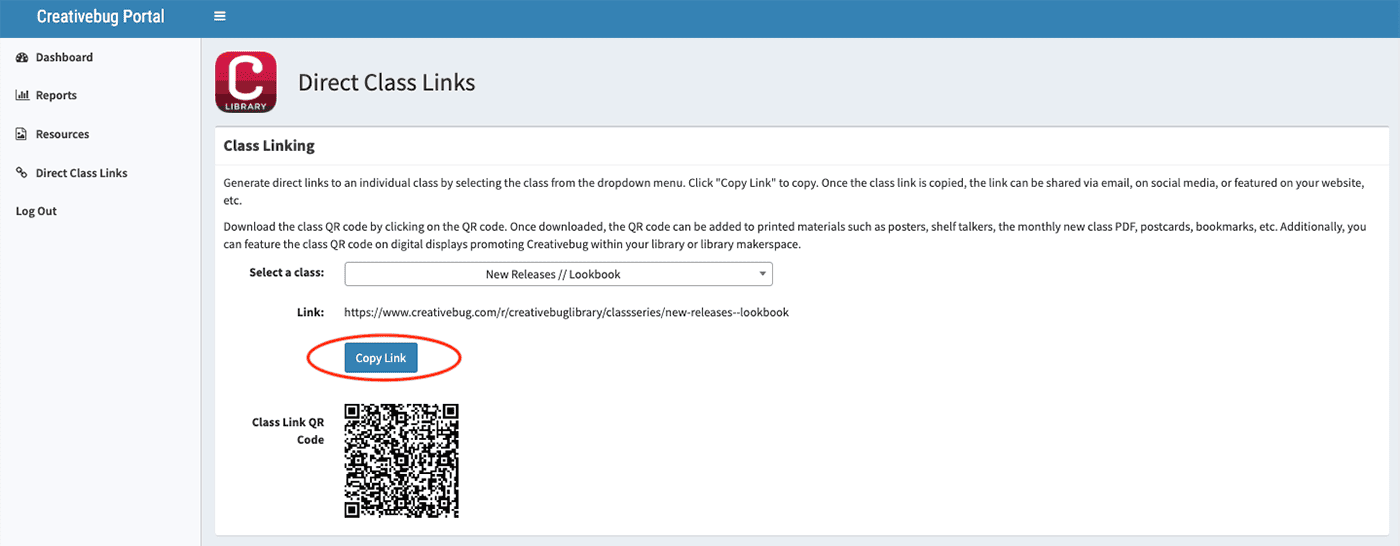Click the Class Linking section heading
1400x546 pixels.
[x=269, y=146]
